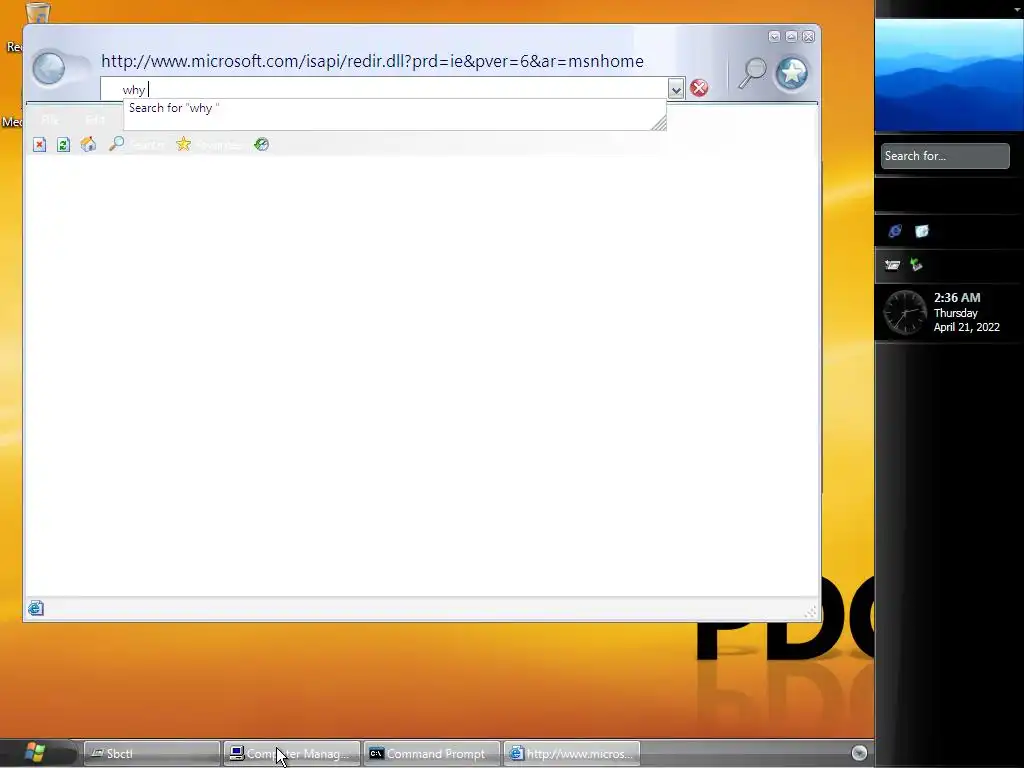
Task: Open the faded Edit menu
Action: coord(95,120)
